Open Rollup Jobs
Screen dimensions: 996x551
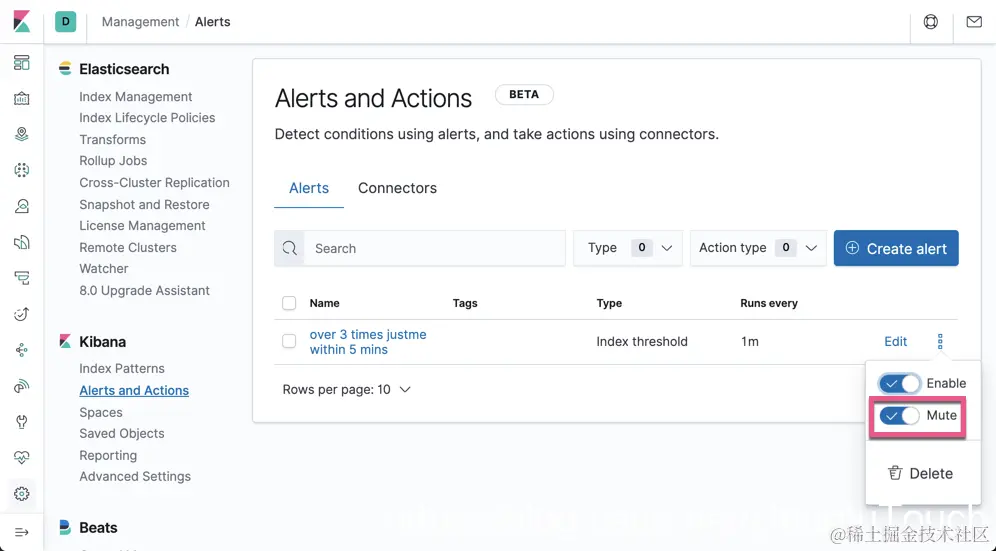(x=113, y=161)
